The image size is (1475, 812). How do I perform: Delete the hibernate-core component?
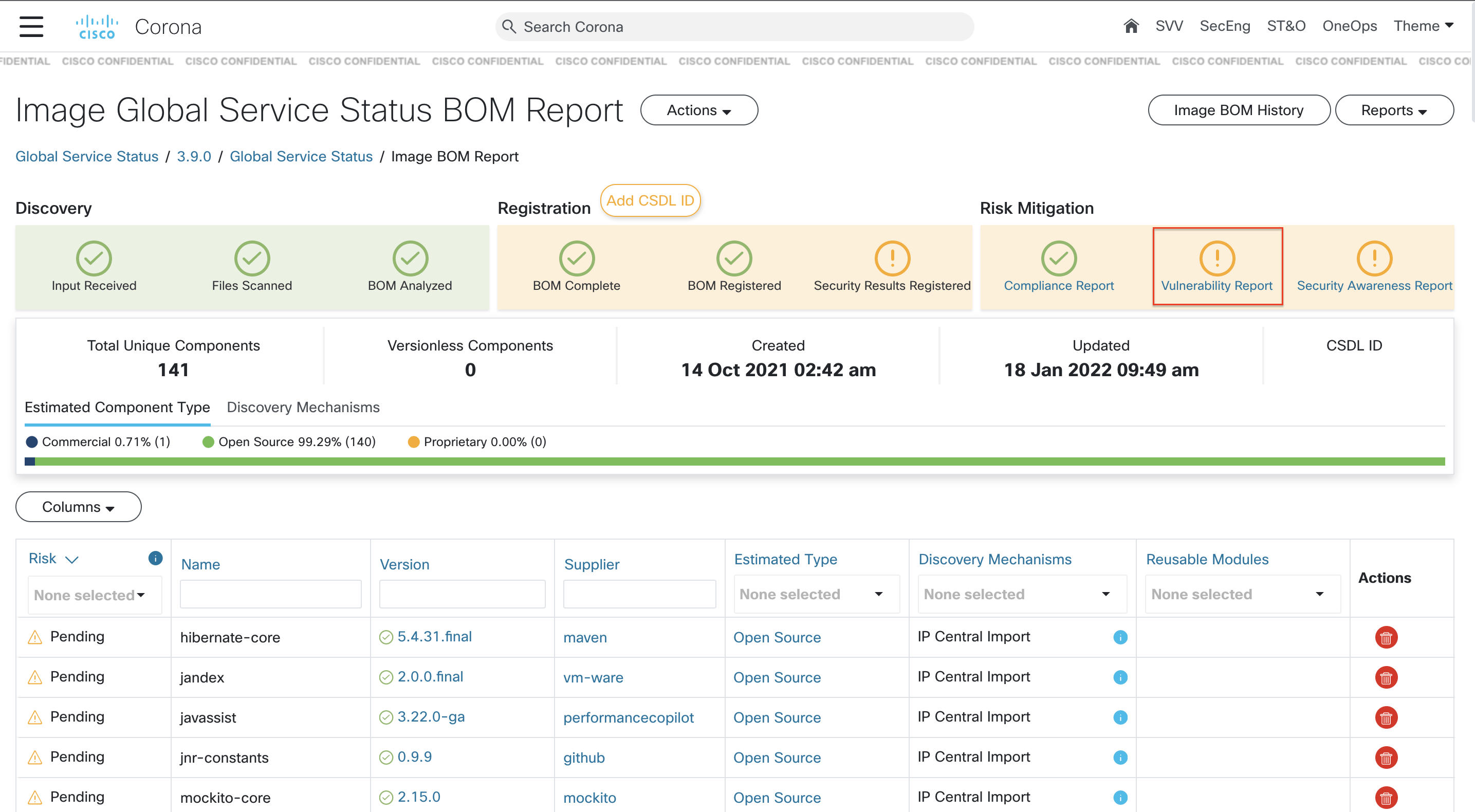[x=1386, y=637]
